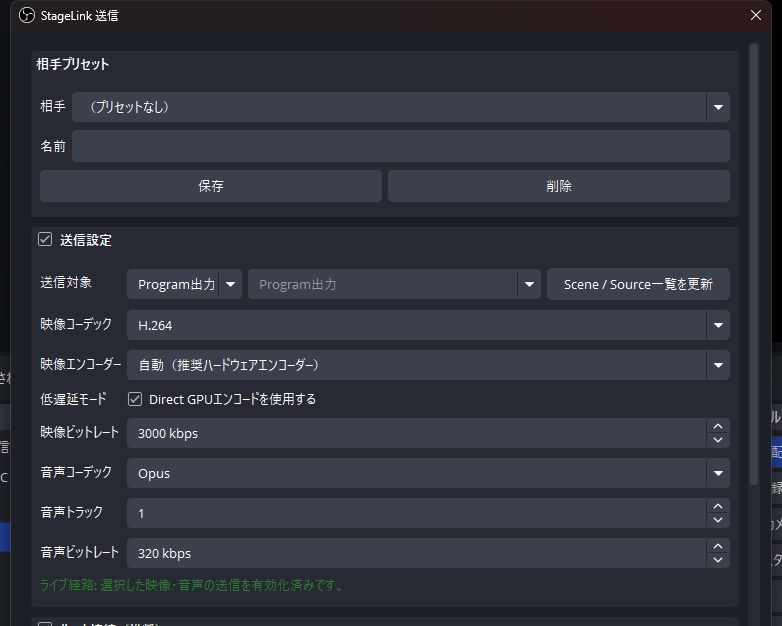The image size is (782, 626).
Task: Click the 相手プリセット section heading
Action: (73, 64)
